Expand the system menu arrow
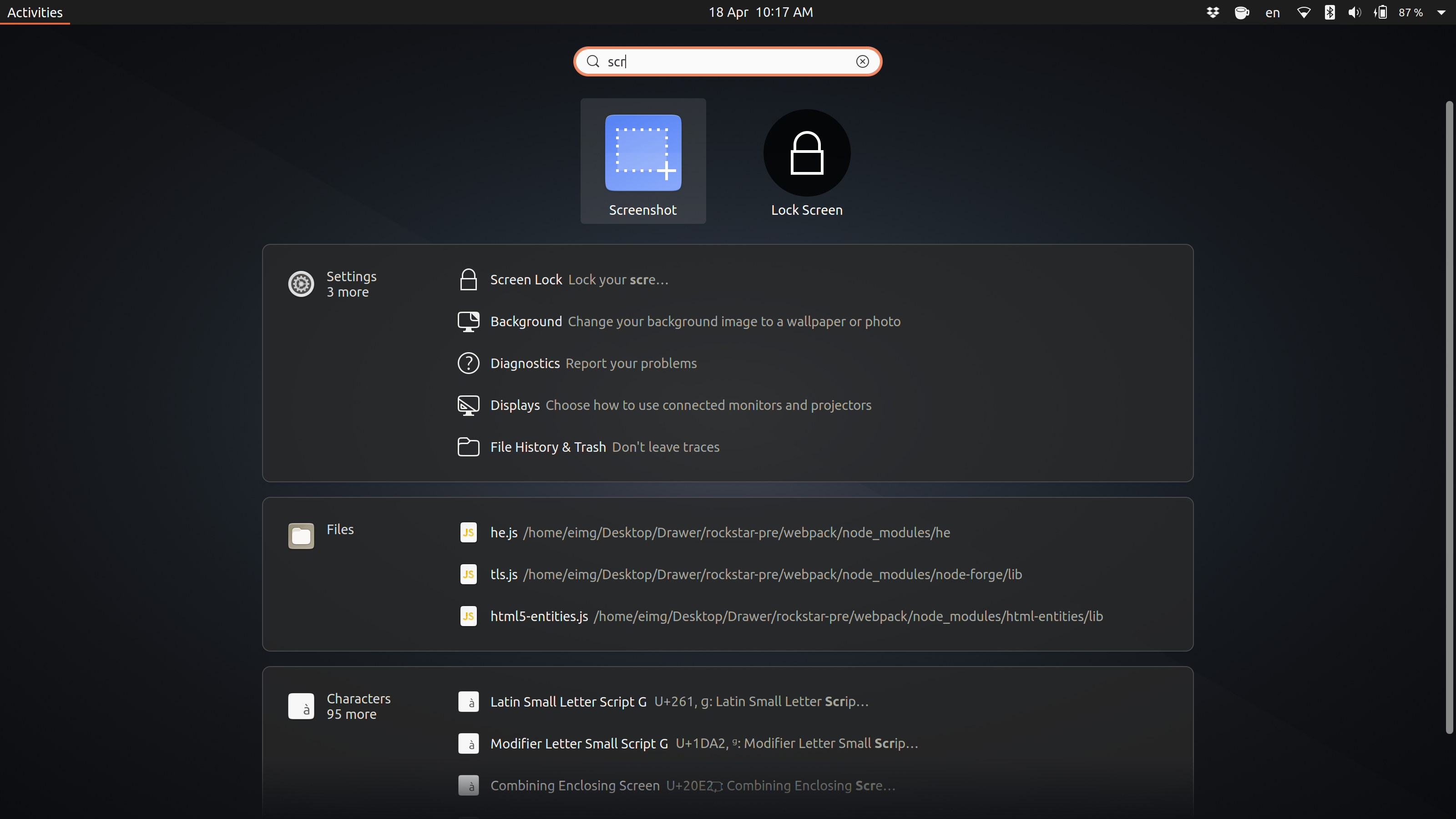This screenshot has height=819, width=1456. 1441,12
